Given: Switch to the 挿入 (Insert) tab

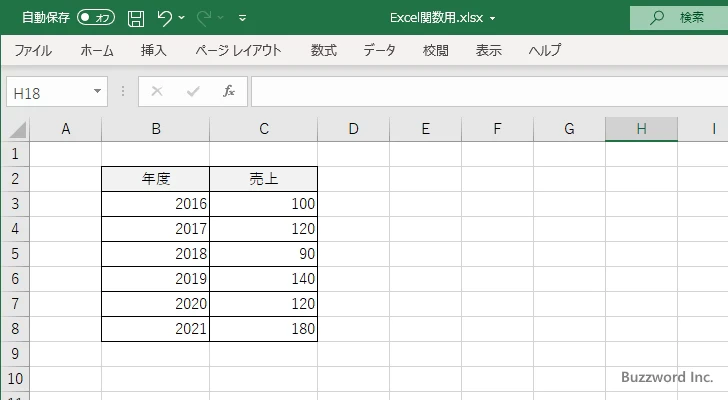Looking at the screenshot, I should pyautogui.click(x=154, y=50).
